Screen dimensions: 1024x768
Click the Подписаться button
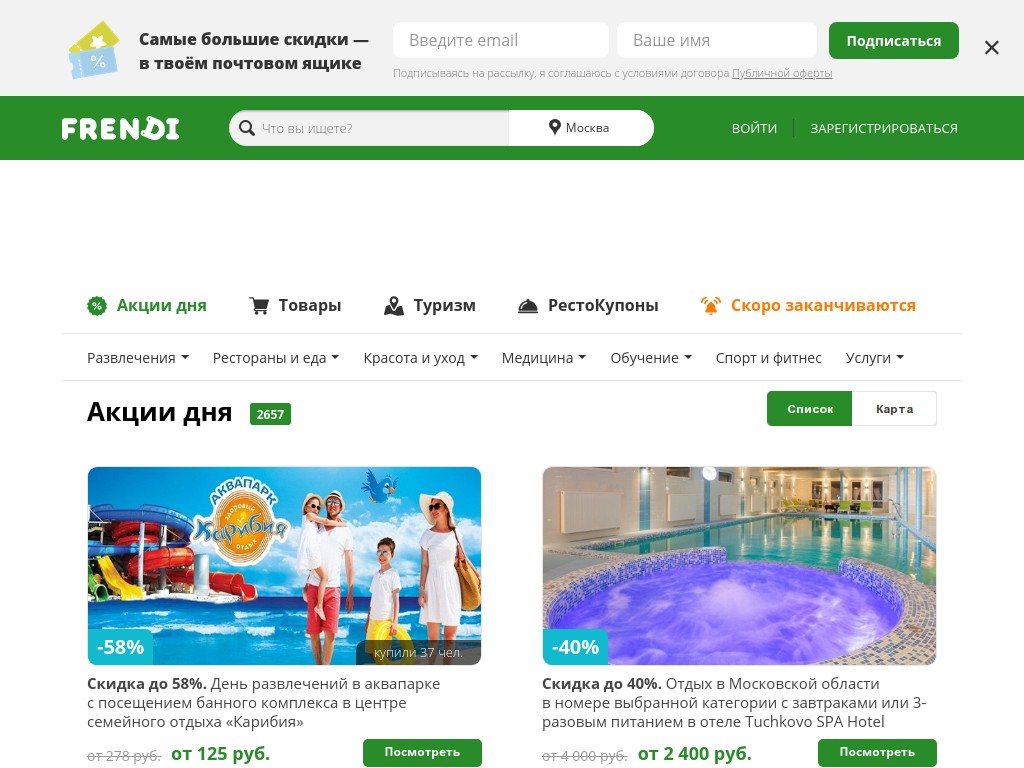pos(893,40)
